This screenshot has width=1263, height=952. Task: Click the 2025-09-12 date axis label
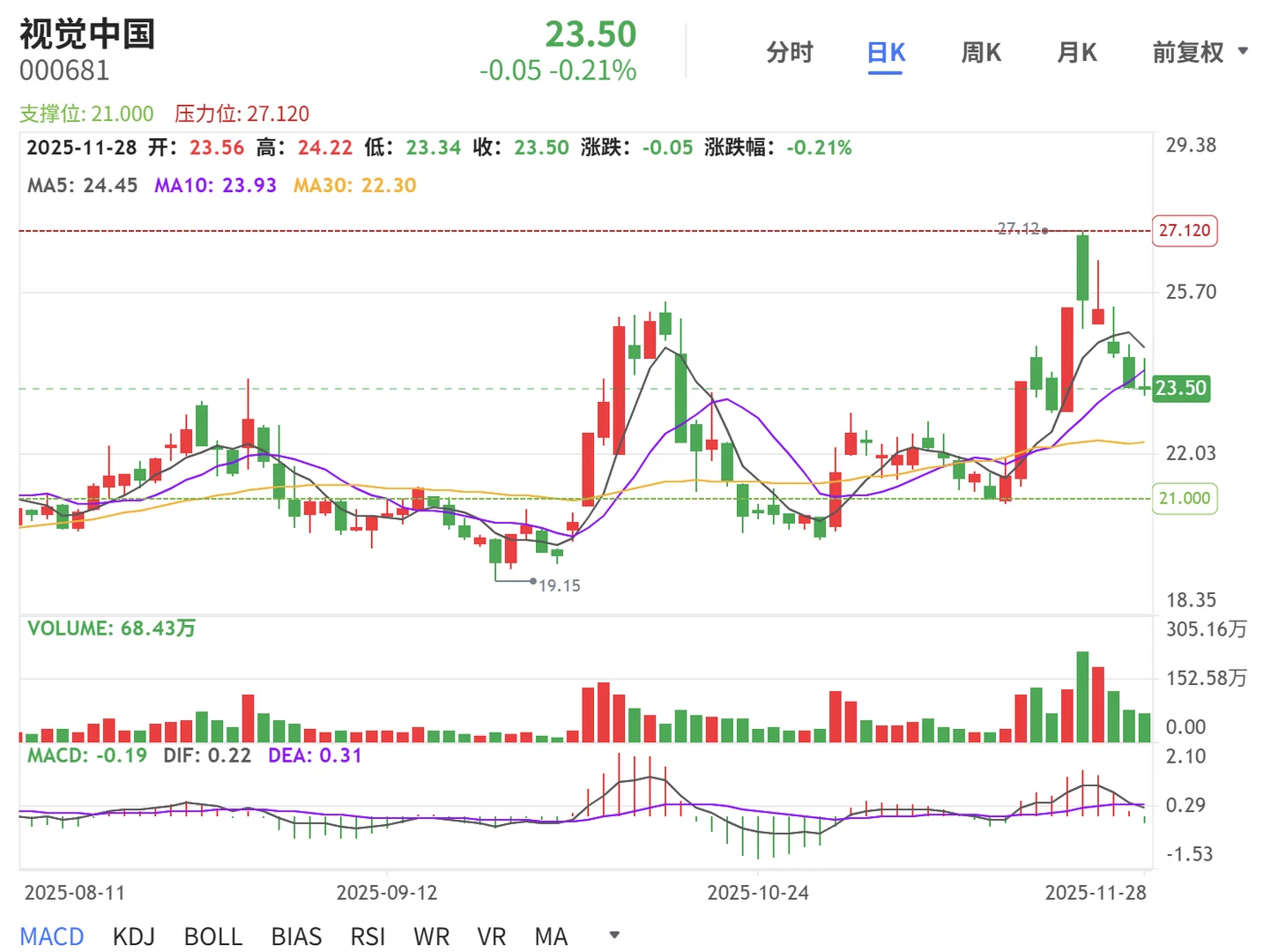[387, 893]
